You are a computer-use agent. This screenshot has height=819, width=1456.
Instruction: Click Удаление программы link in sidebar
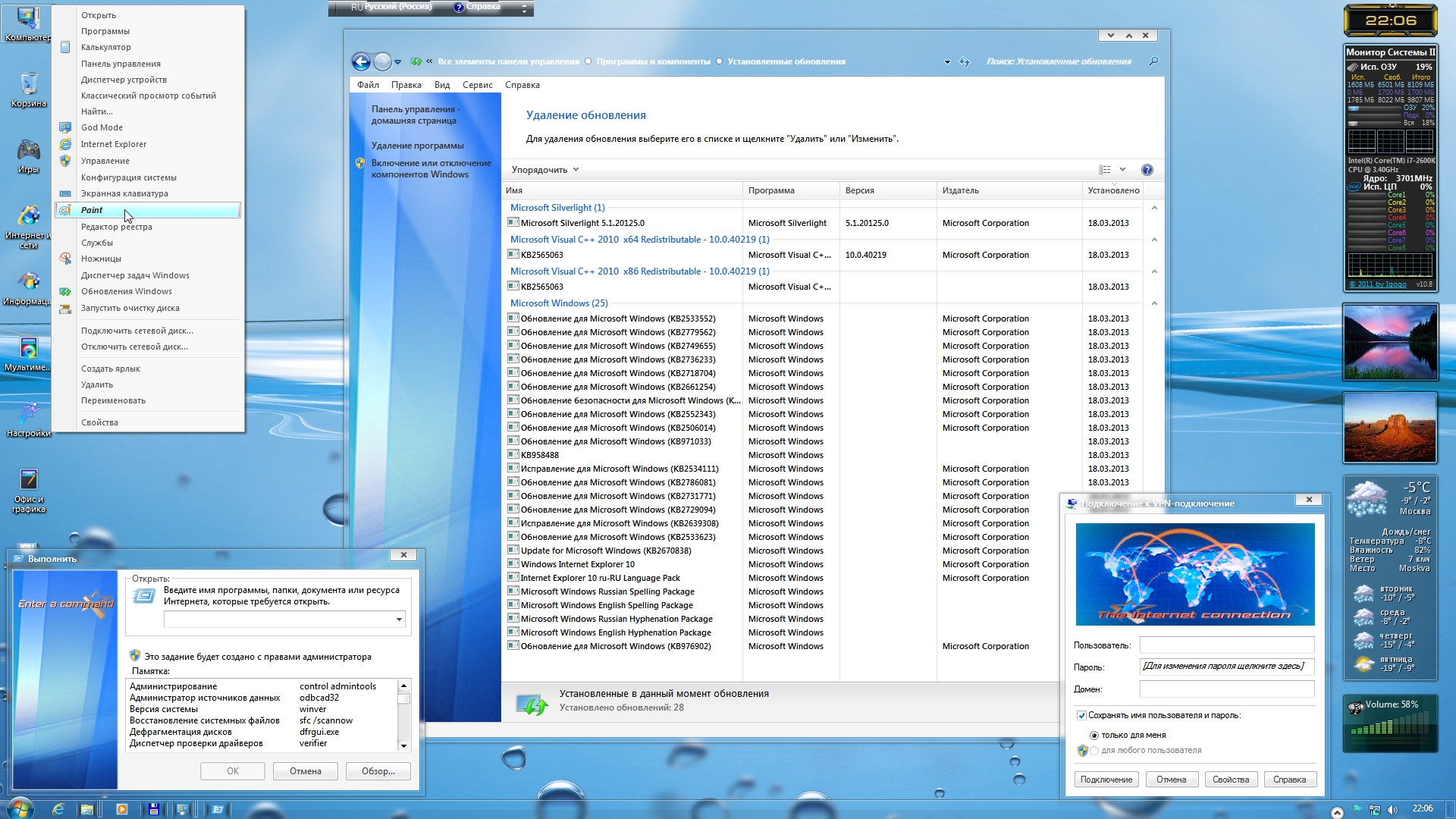tap(417, 146)
